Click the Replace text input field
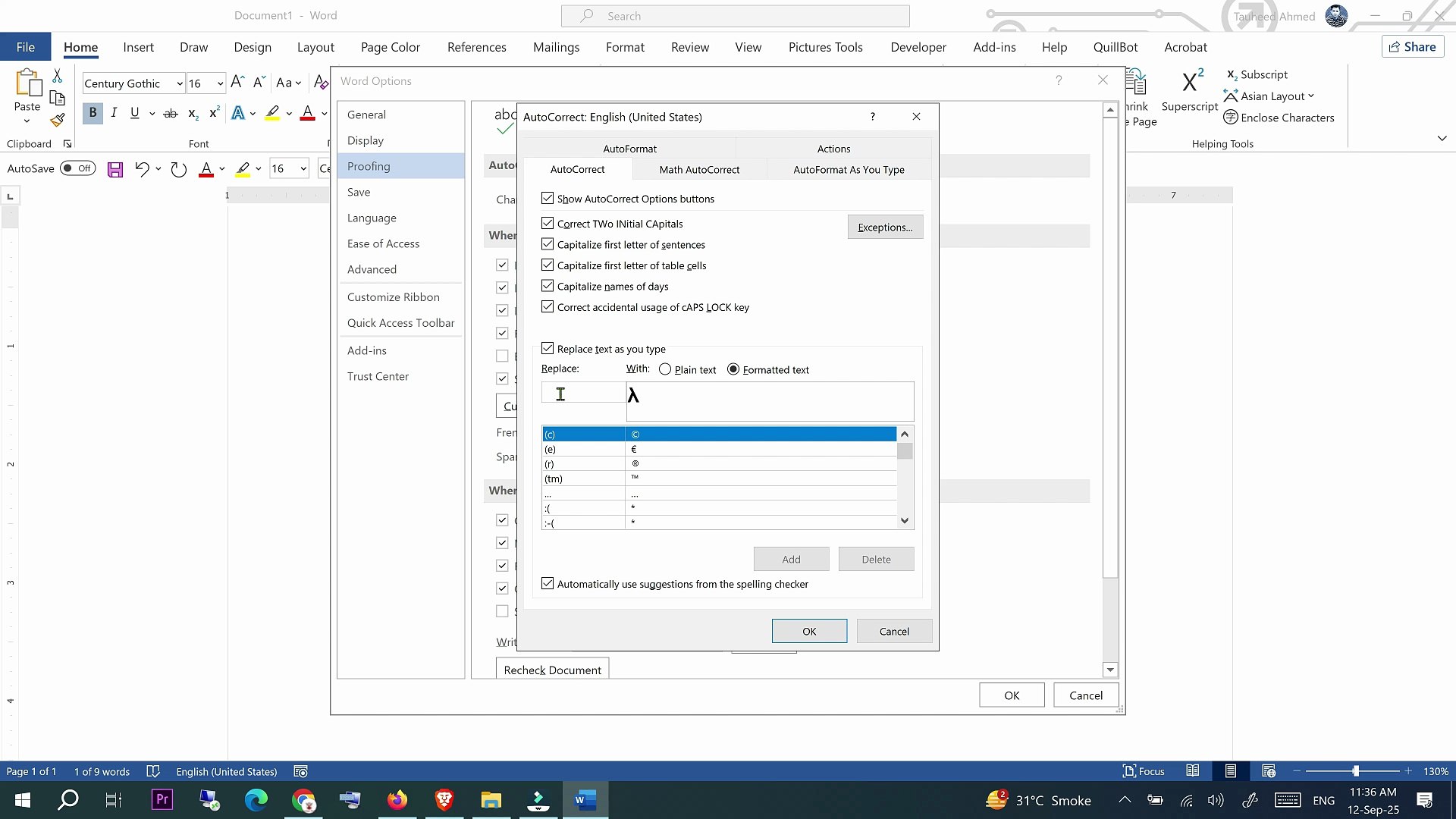This screenshot has height=819, width=1456. [x=582, y=393]
